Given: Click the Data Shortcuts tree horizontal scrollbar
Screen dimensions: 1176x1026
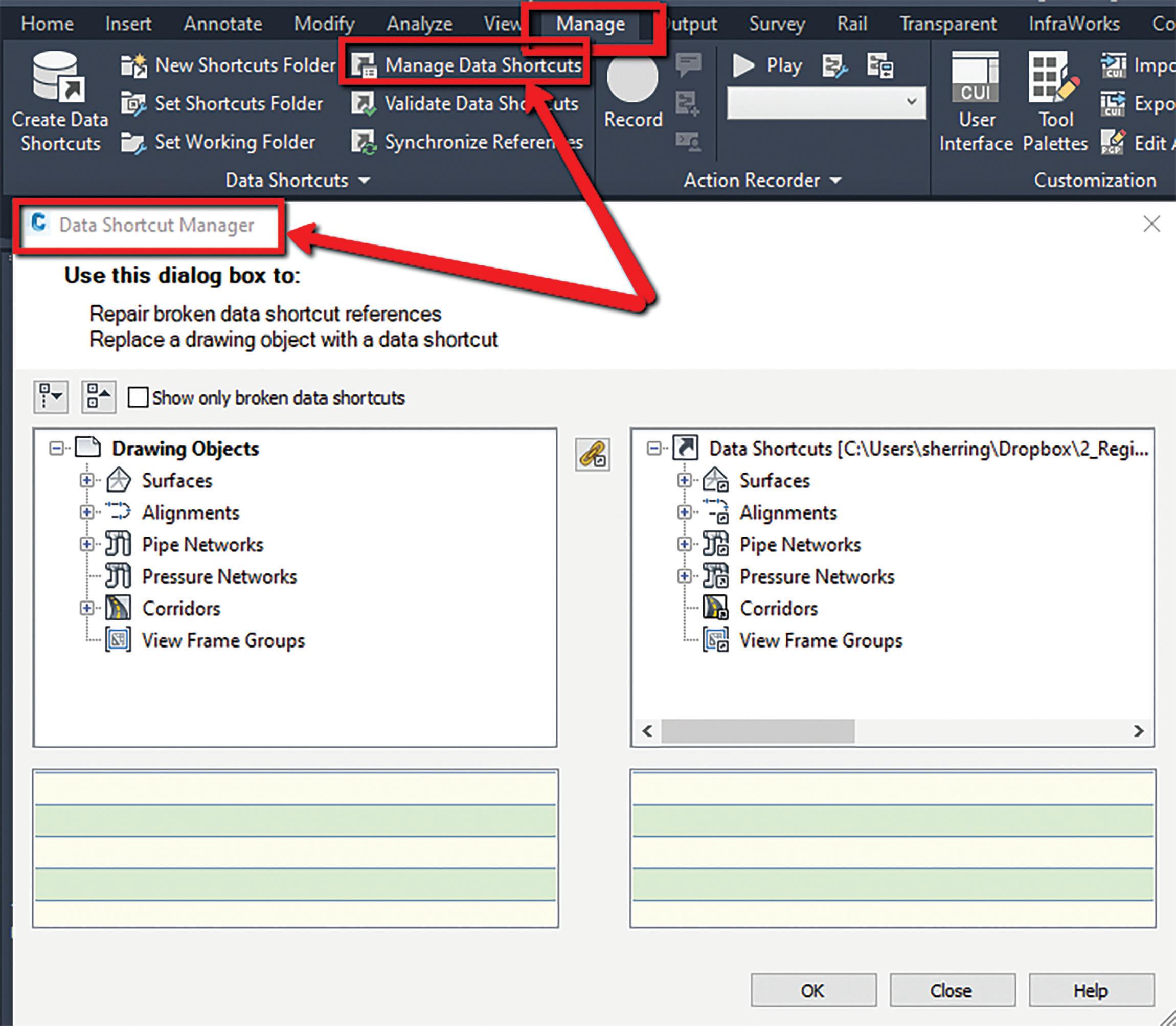Looking at the screenshot, I should coord(758,731).
